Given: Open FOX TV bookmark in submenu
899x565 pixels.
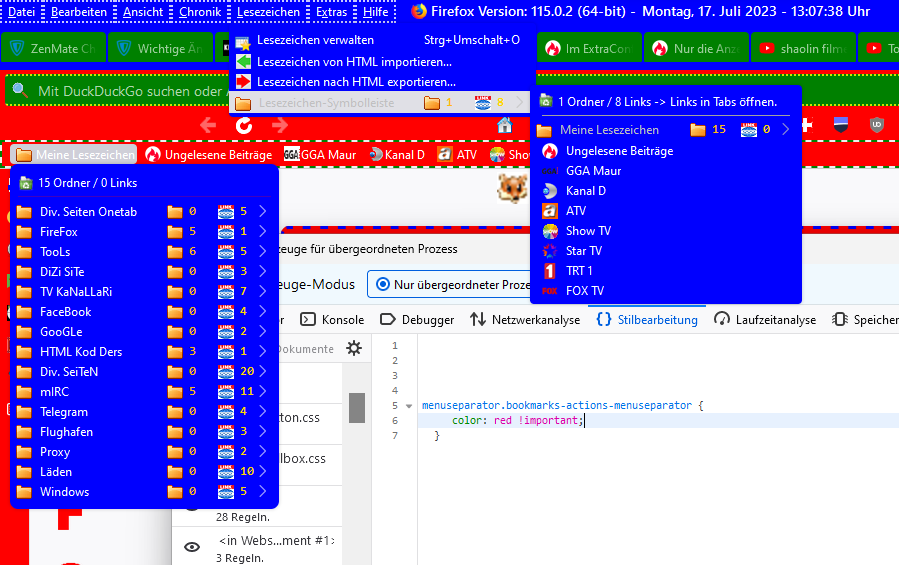Looking at the screenshot, I should coord(584,291).
